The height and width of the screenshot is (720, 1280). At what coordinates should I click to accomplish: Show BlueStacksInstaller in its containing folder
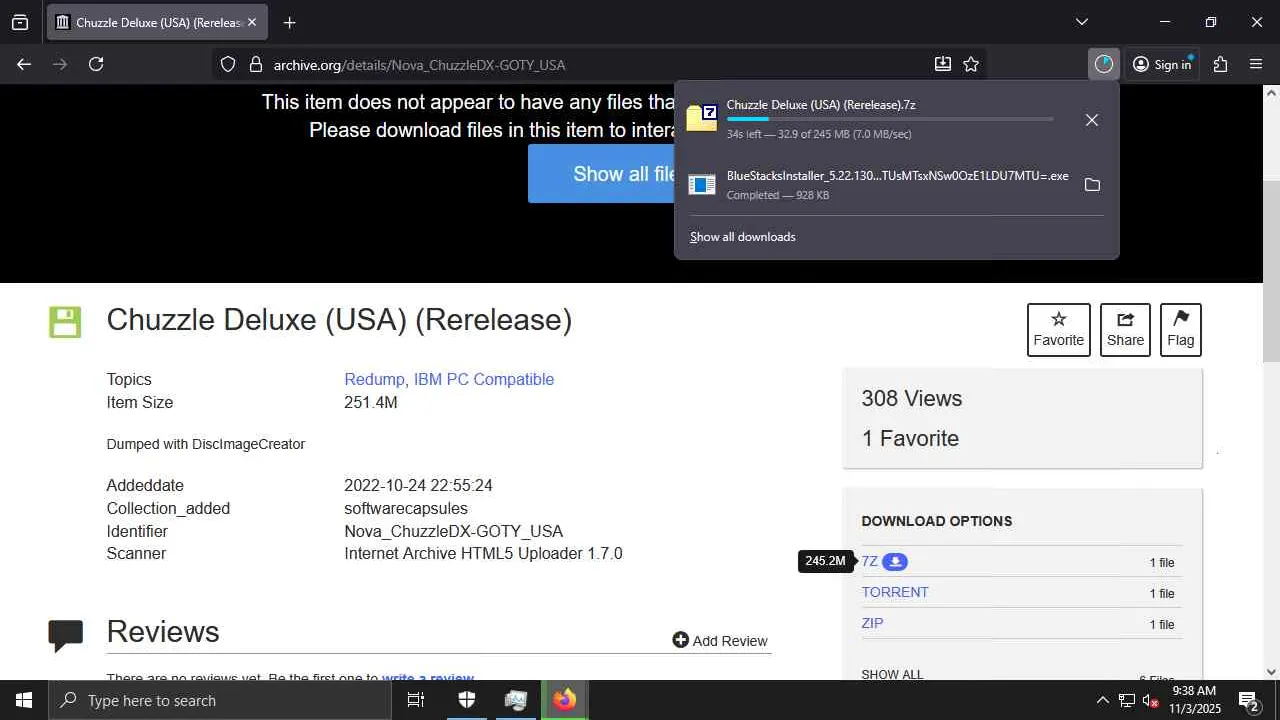(1092, 185)
